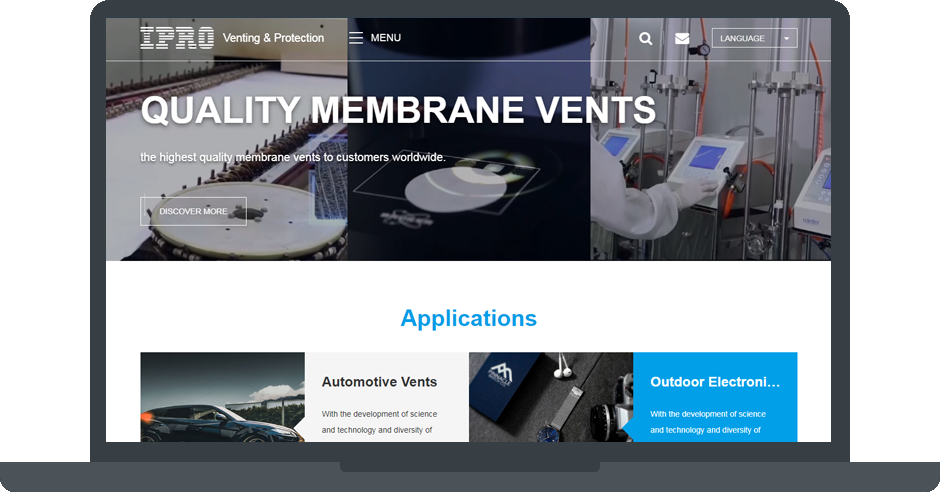Click the car thumbnail image
Screen dimensions: 940x492
(222, 397)
